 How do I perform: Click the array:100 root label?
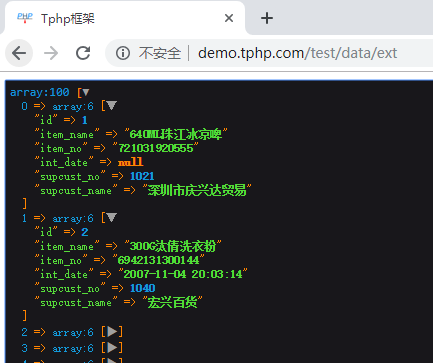tap(40, 92)
